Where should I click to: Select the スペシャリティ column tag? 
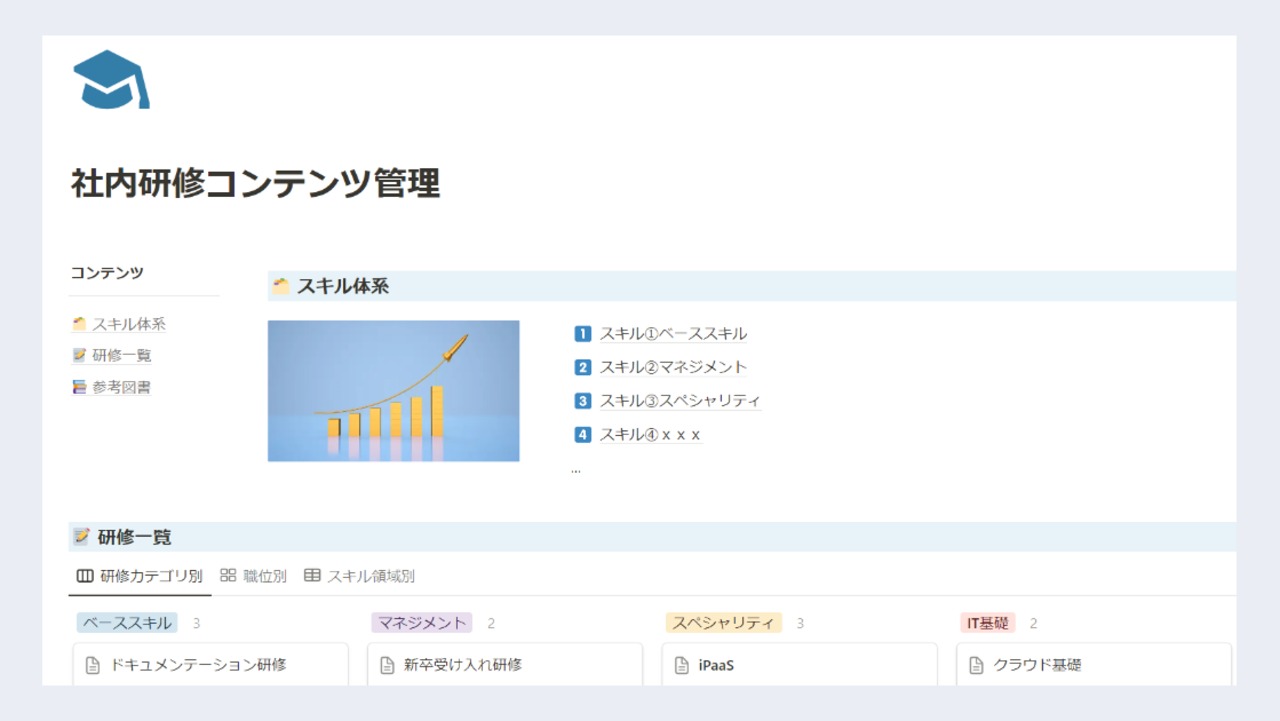coord(724,623)
